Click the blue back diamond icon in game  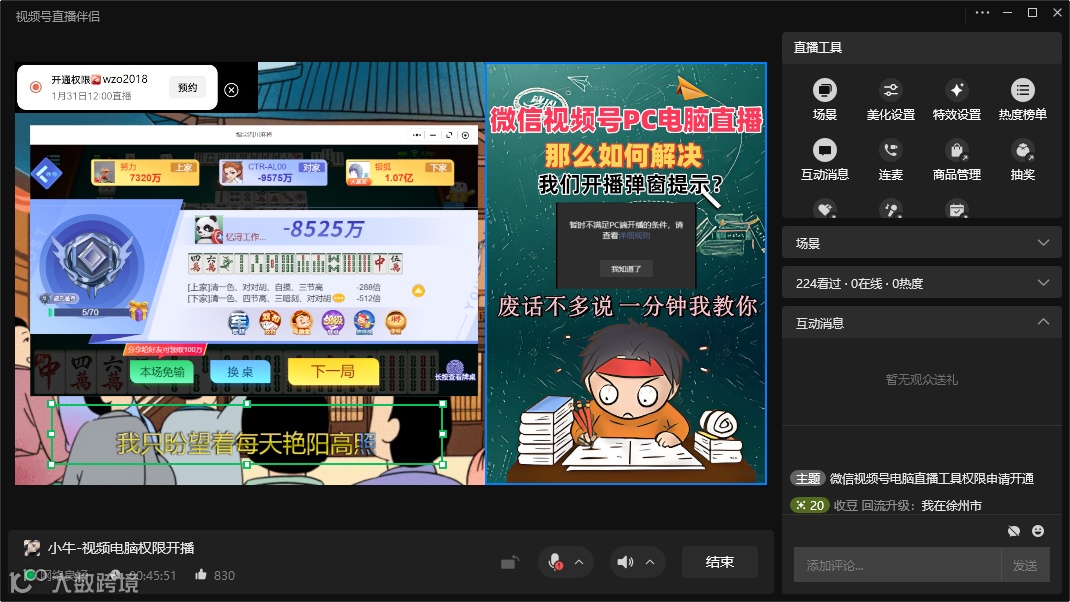pyautogui.click(x=46, y=174)
